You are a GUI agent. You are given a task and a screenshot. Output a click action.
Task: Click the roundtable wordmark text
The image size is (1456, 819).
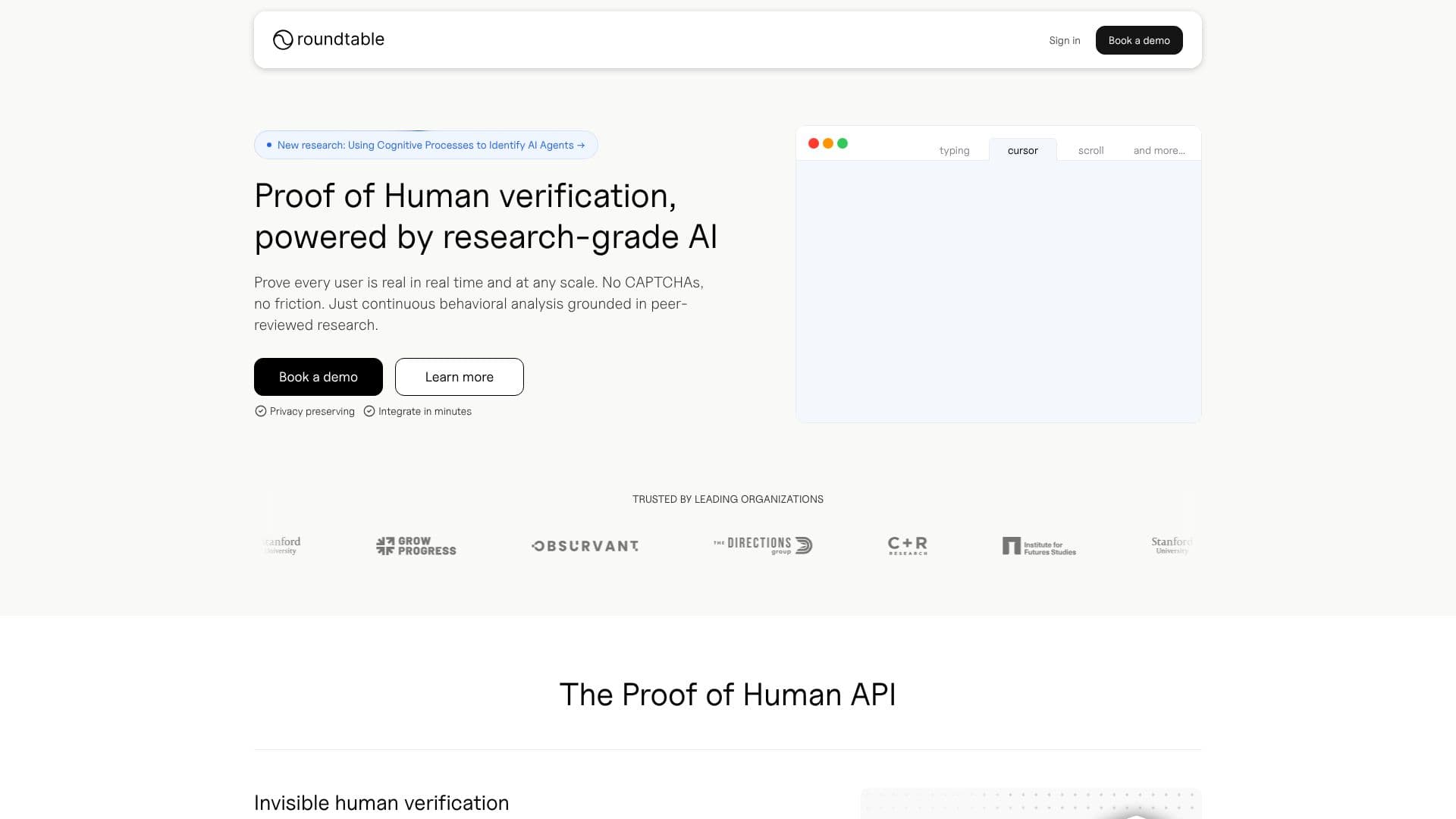click(x=340, y=39)
